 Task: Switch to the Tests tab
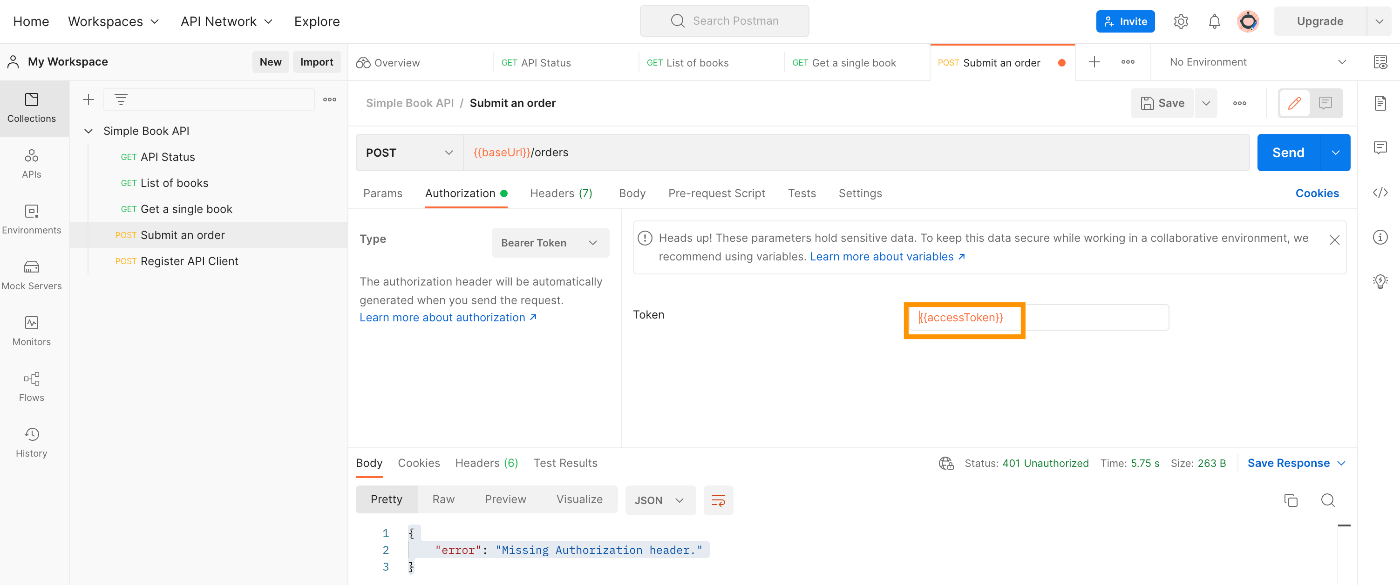[802, 193]
